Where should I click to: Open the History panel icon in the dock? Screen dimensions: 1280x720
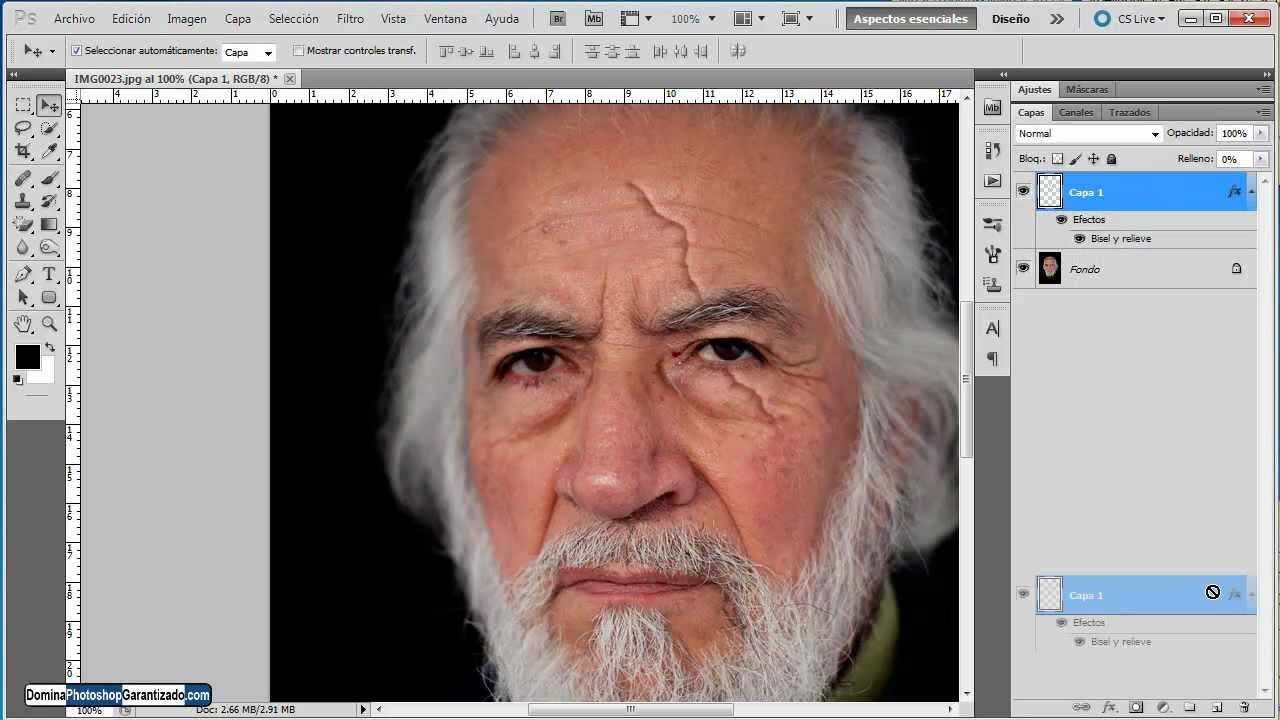[992, 149]
